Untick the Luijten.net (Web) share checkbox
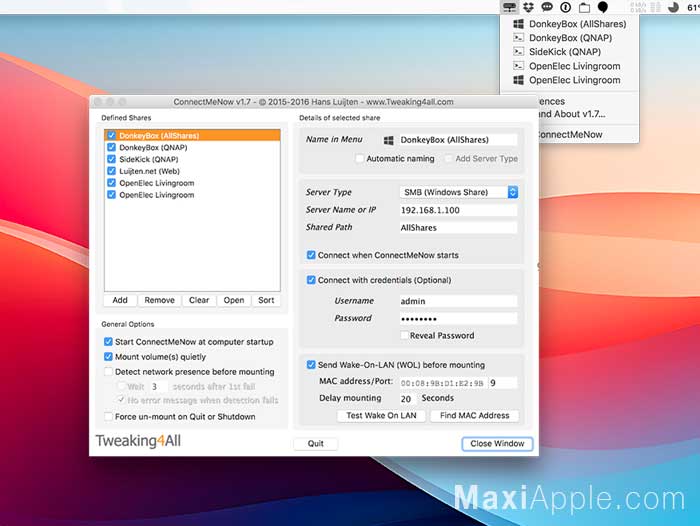700x526 pixels. (112, 171)
